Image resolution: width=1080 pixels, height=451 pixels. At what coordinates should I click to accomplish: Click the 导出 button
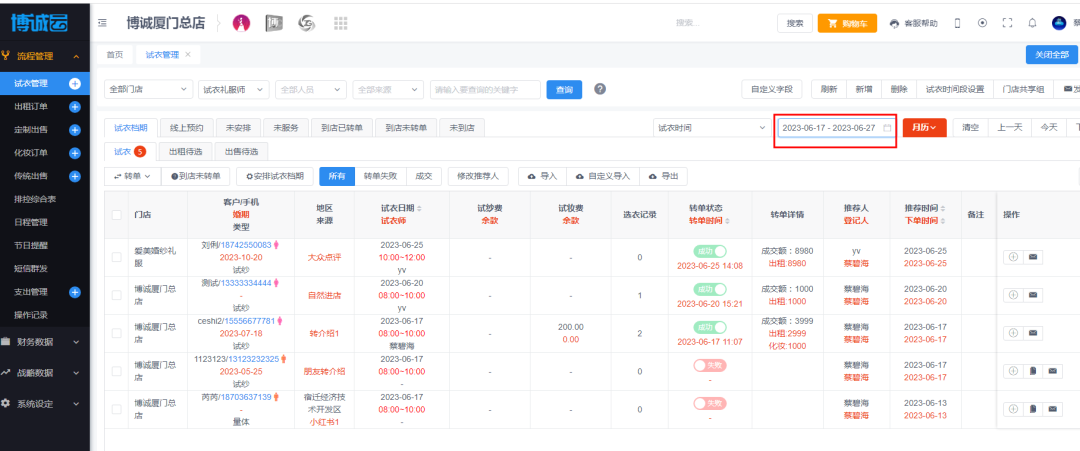(663, 176)
